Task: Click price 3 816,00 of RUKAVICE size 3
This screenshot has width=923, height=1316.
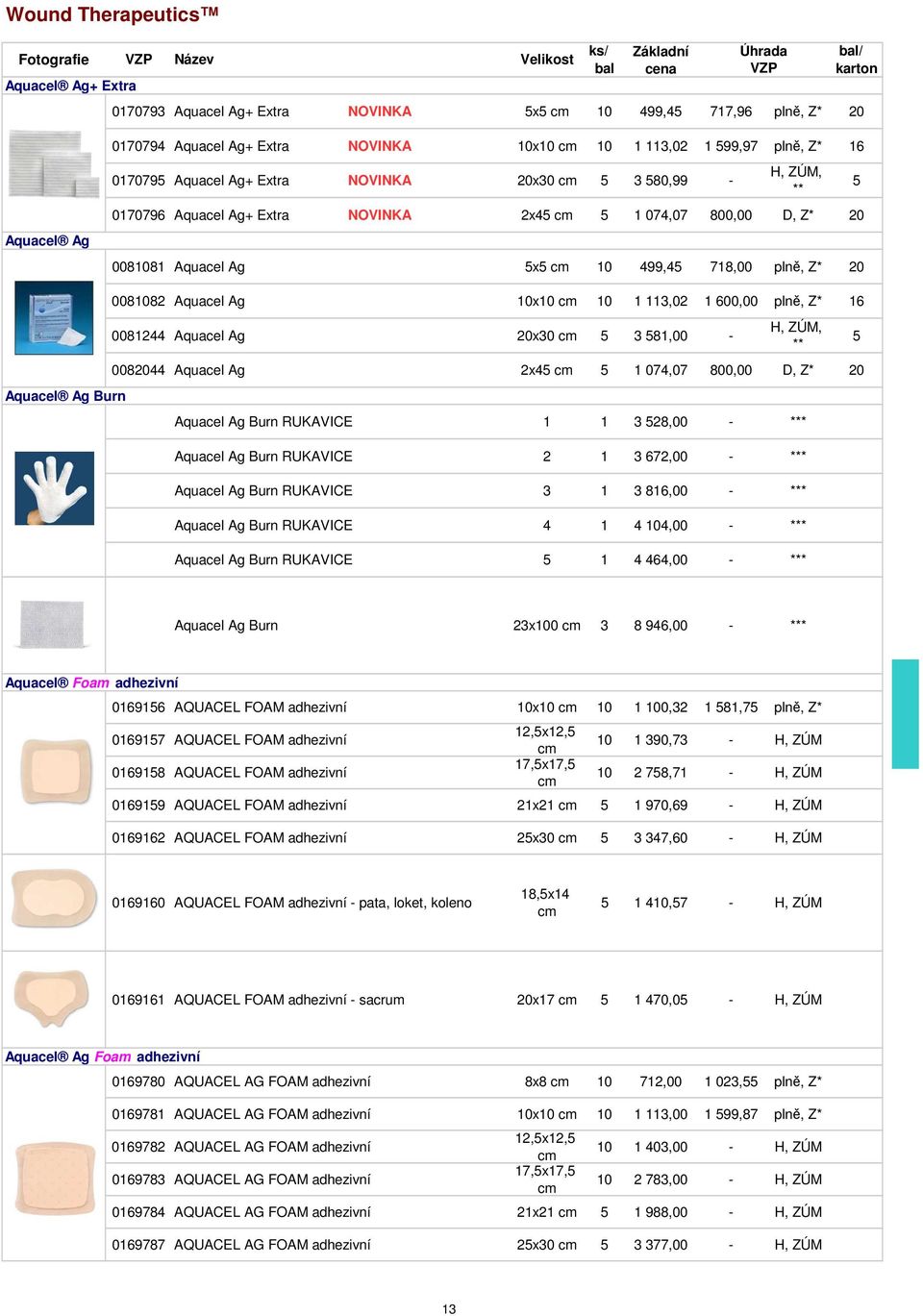Action: pos(661,491)
